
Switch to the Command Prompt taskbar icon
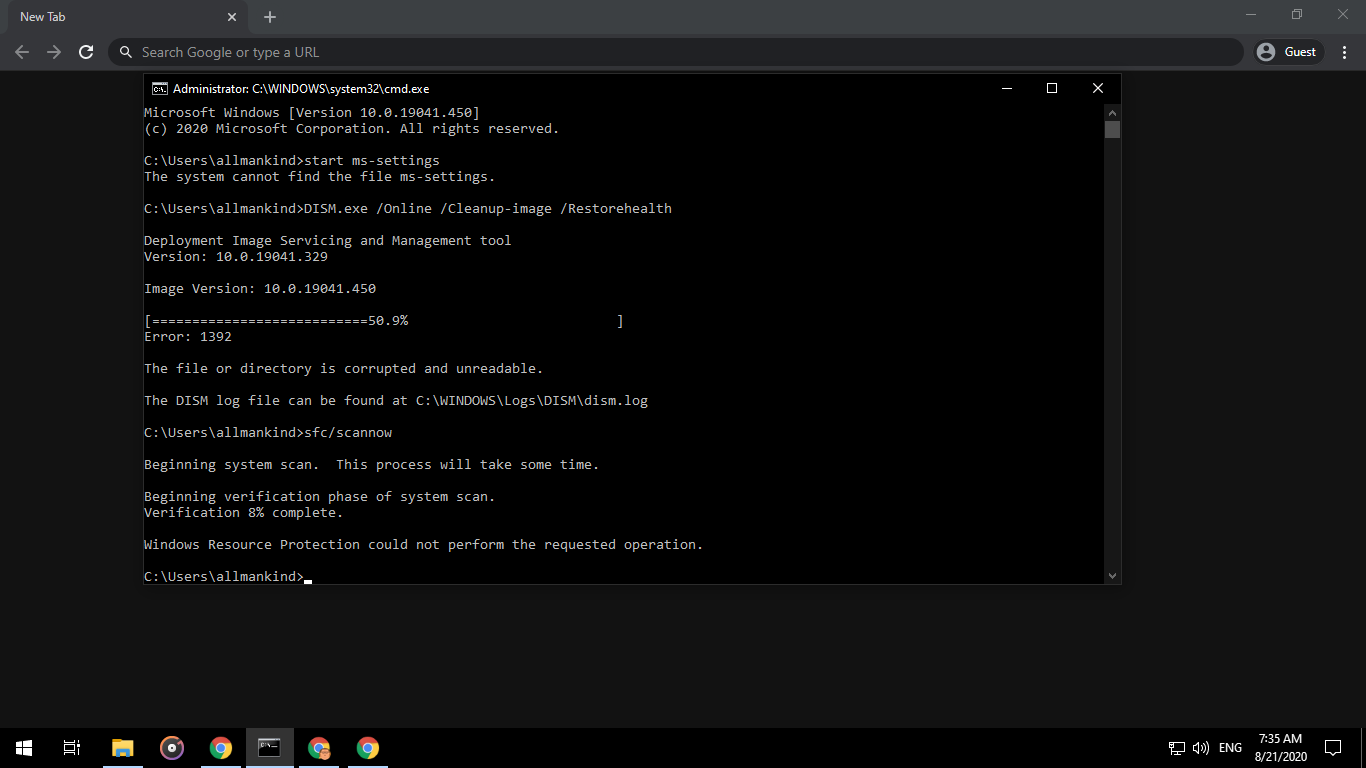269,748
